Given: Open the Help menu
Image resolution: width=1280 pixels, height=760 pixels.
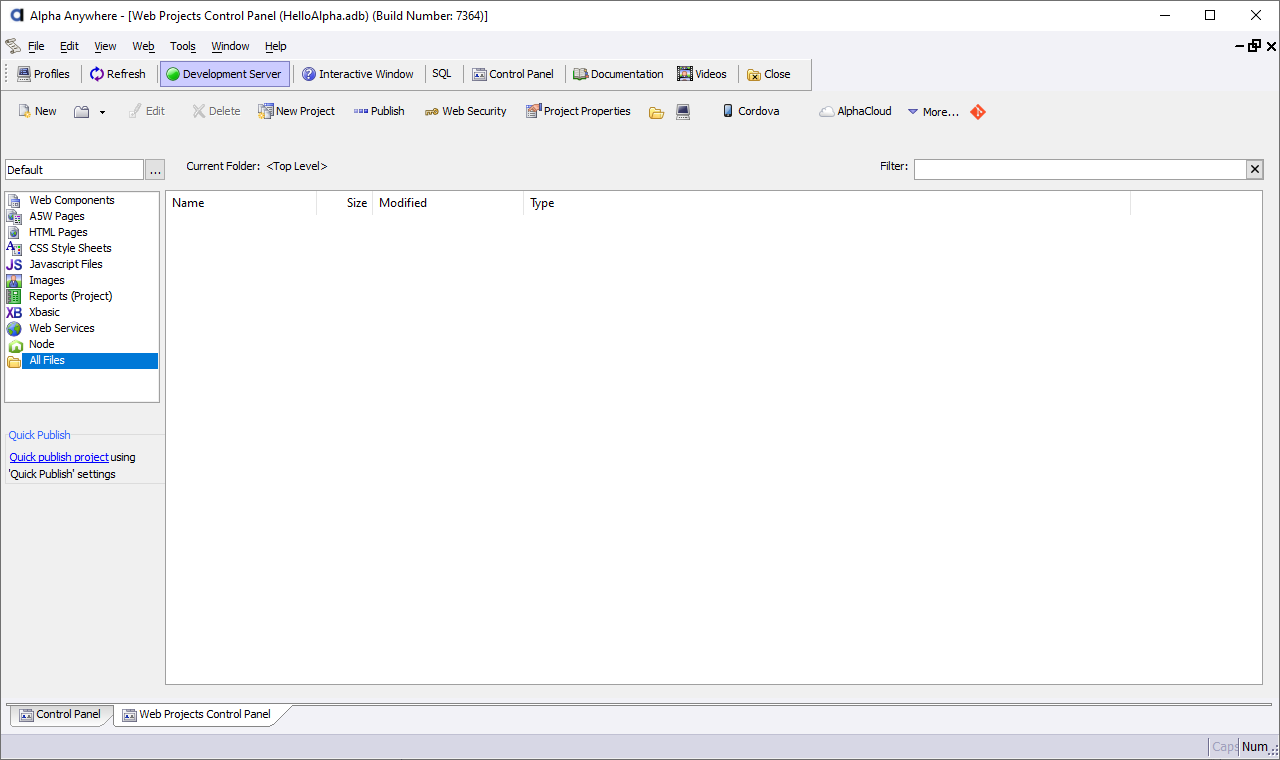Looking at the screenshot, I should (x=276, y=46).
